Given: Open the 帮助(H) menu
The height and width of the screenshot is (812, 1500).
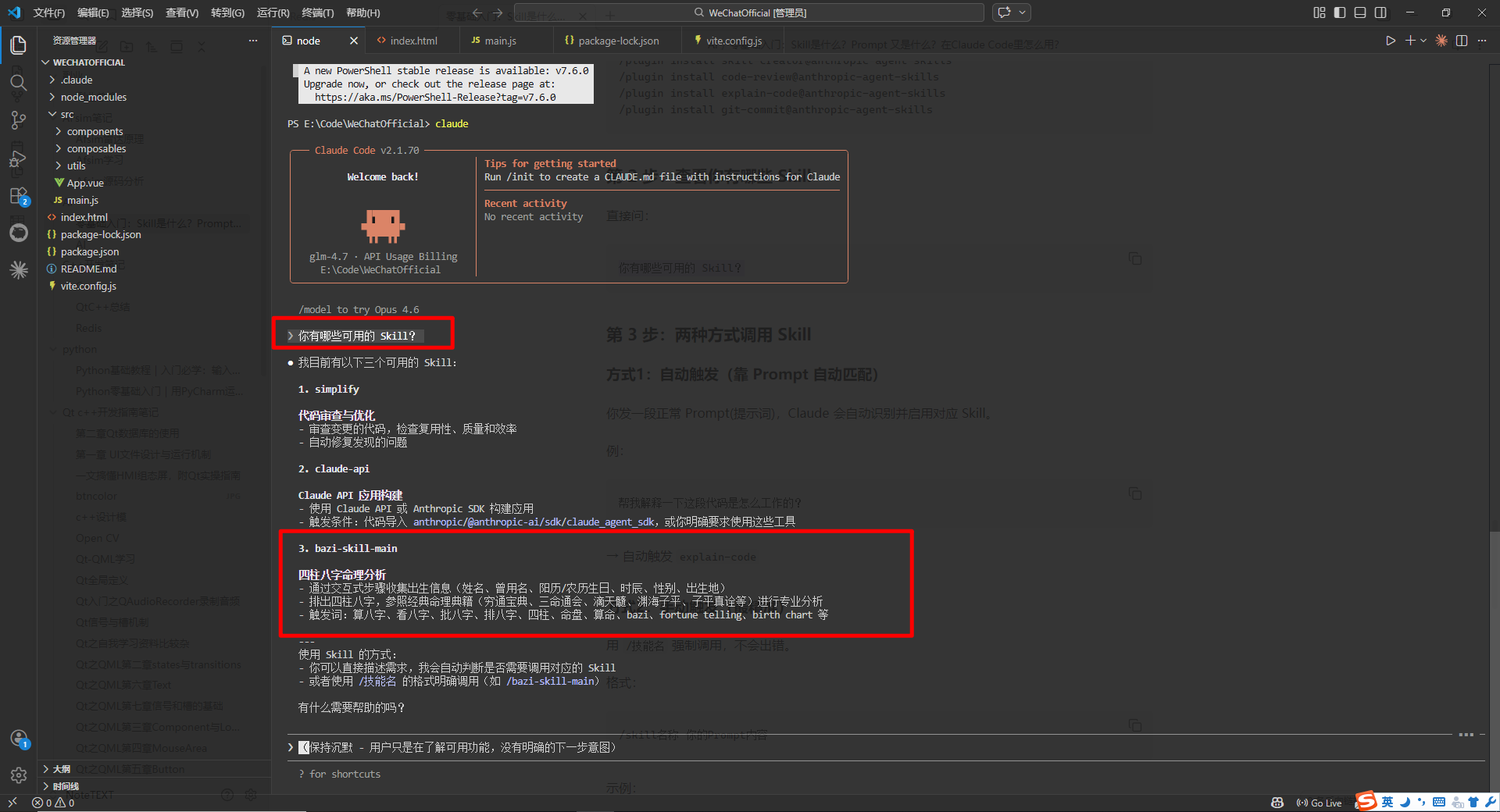Looking at the screenshot, I should point(363,12).
